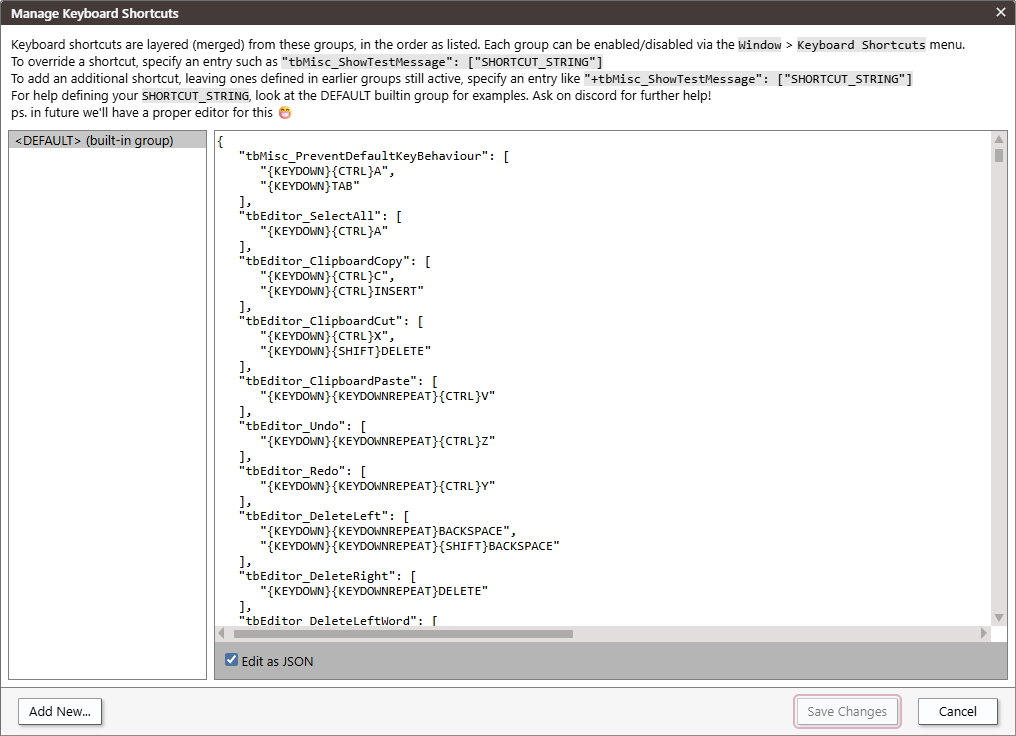The height and width of the screenshot is (736, 1016).
Task: Click the tbEditor_DeleteRight key in editor
Action: [x=320, y=576]
